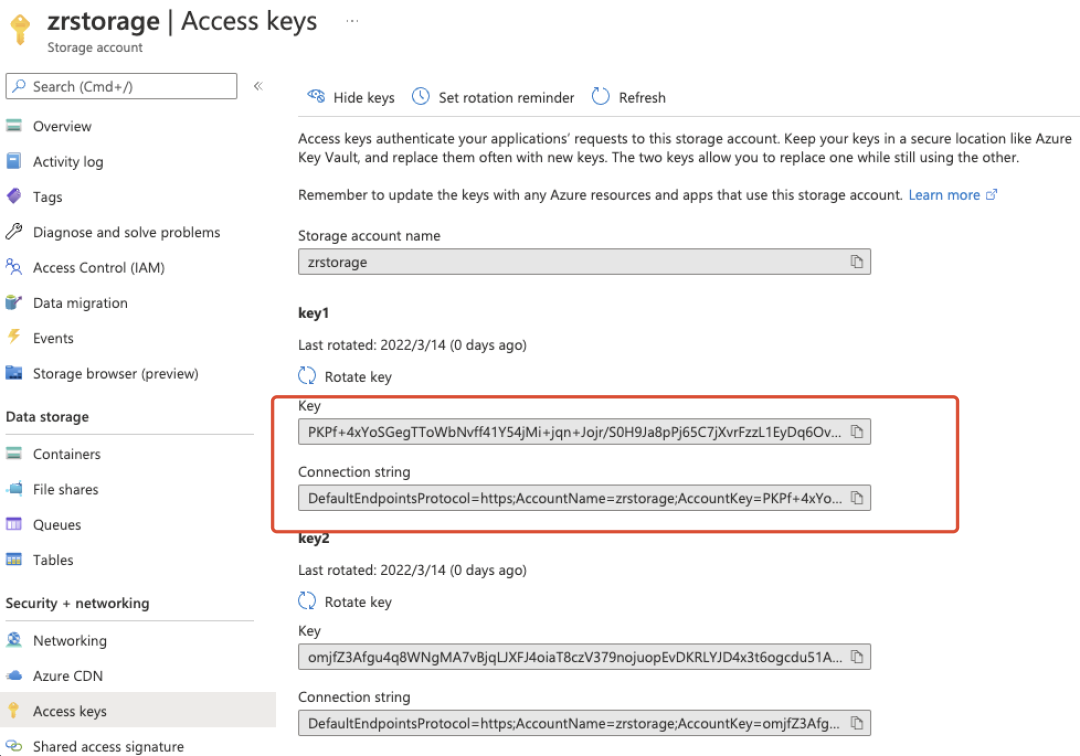Select Shared access signature menu item
This screenshot has height=756, width=1080.
(108, 746)
